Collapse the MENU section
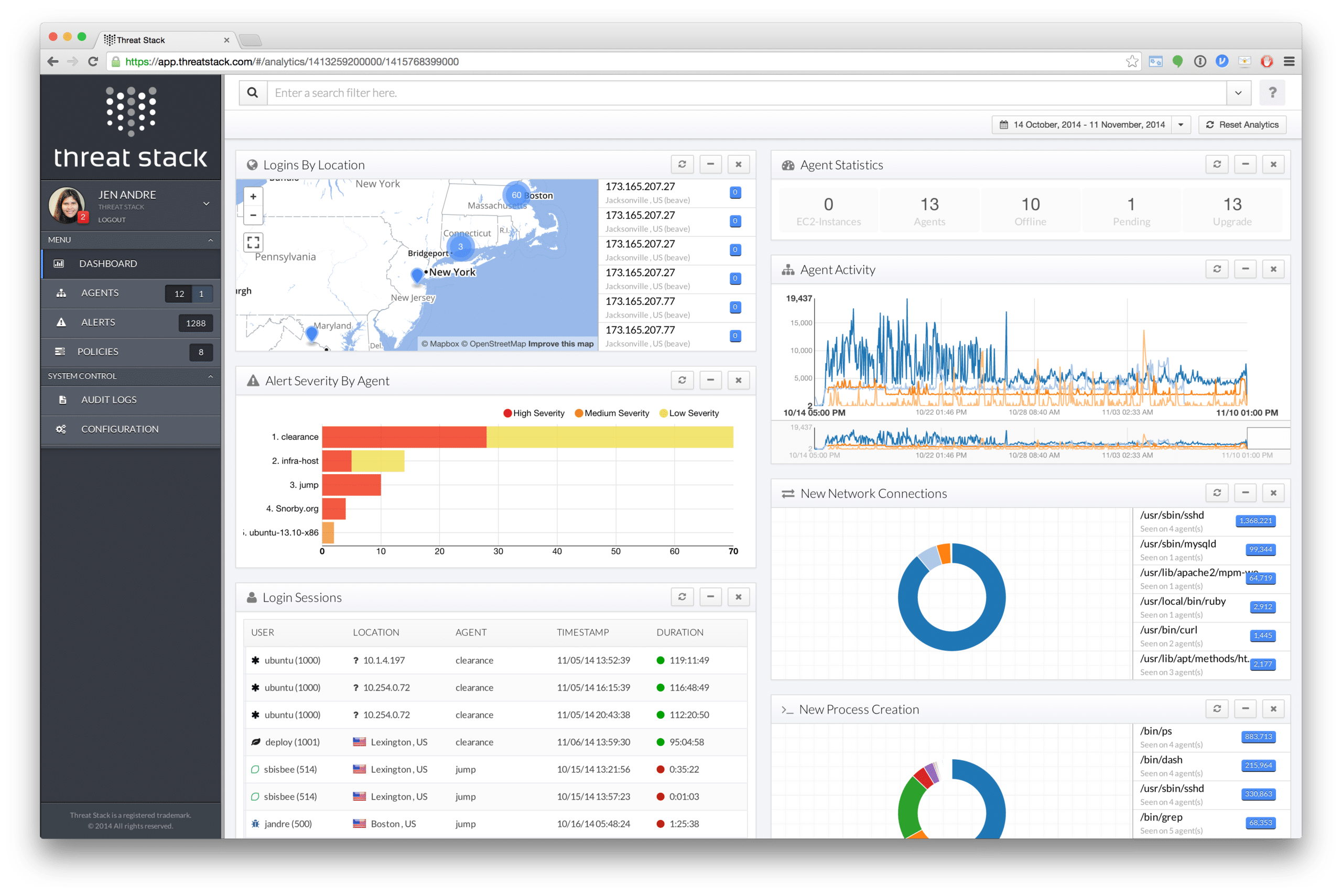The height and width of the screenshot is (896, 1342). click(x=210, y=240)
